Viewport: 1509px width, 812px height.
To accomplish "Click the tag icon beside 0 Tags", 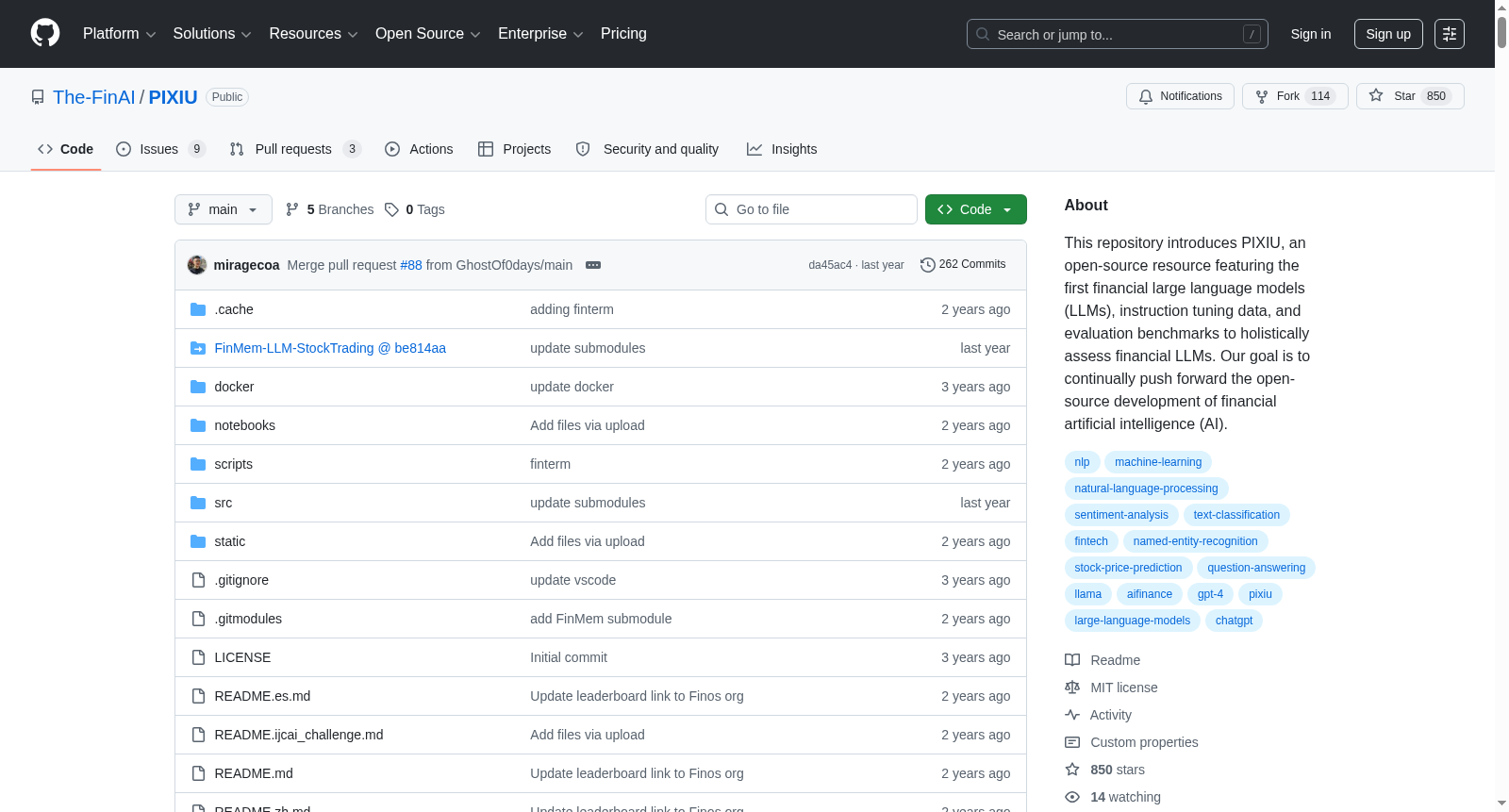I will pos(391,209).
